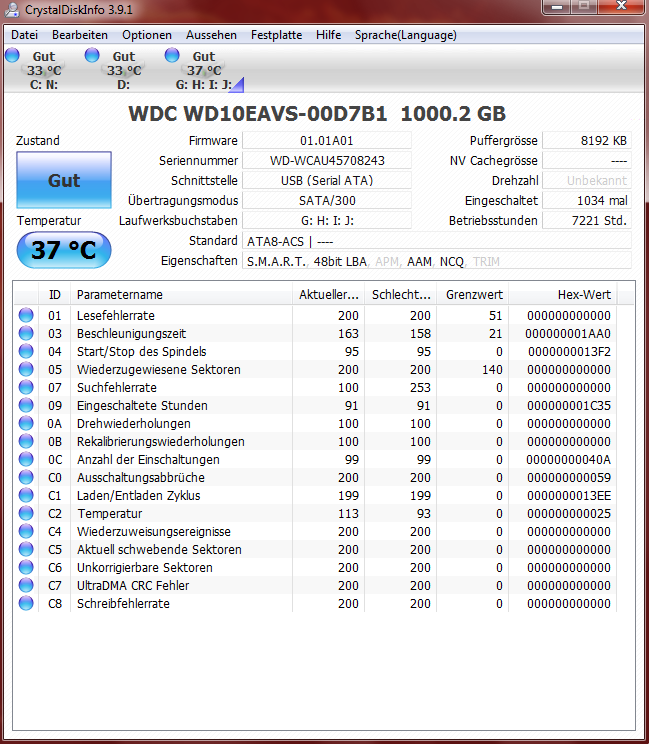The width and height of the screenshot is (649, 744).
Task: Click the Drehzahl value Unbekannt
Action: [587, 181]
